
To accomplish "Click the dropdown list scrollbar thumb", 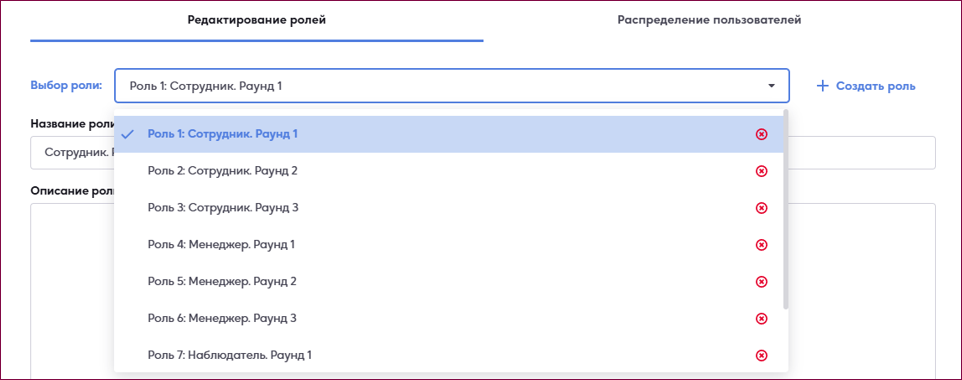I will (786, 209).
